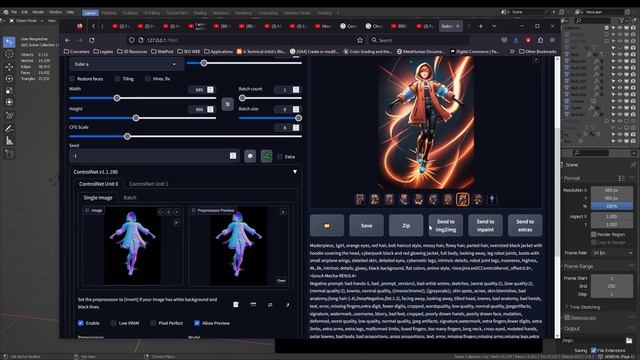Select the Blender Scale tool

click(9, 91)
